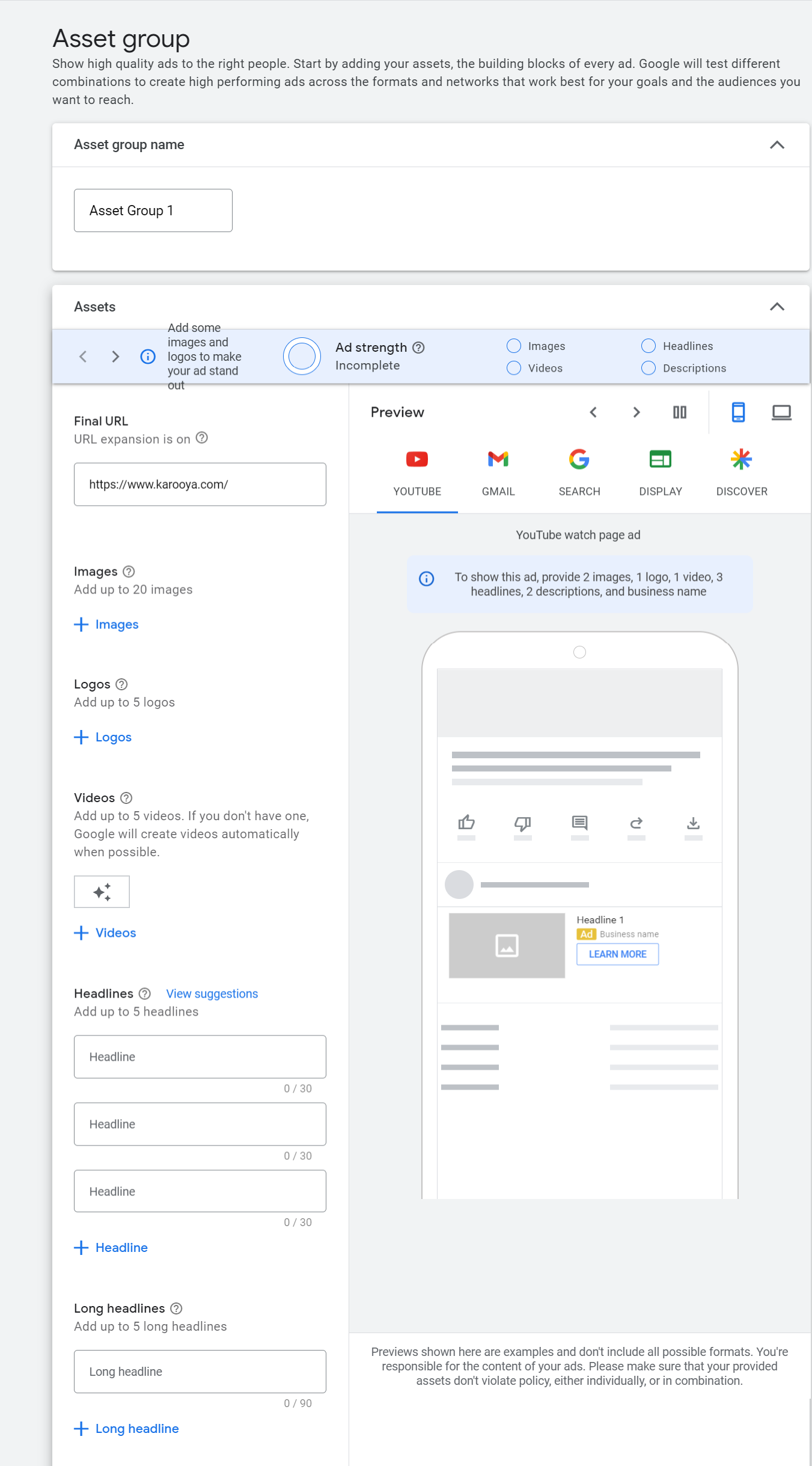The image size is (812, 1466).
Task: Add images via plus Images button
Action: click(107, 625)
